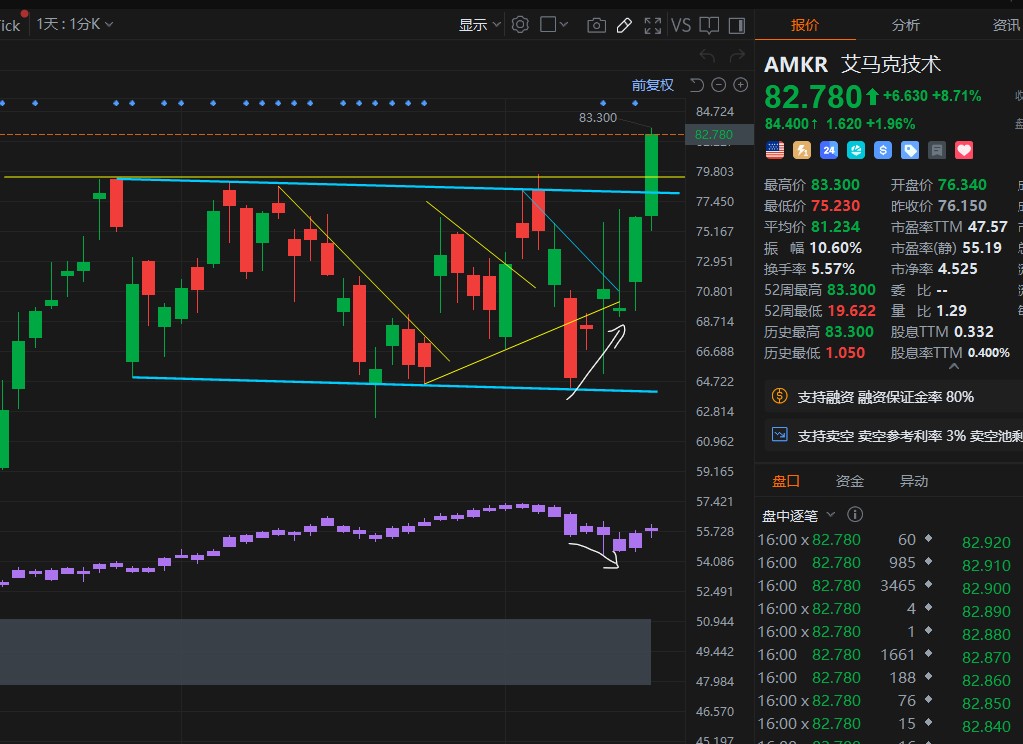Zoom in chart with plus icon

[741, 85]
